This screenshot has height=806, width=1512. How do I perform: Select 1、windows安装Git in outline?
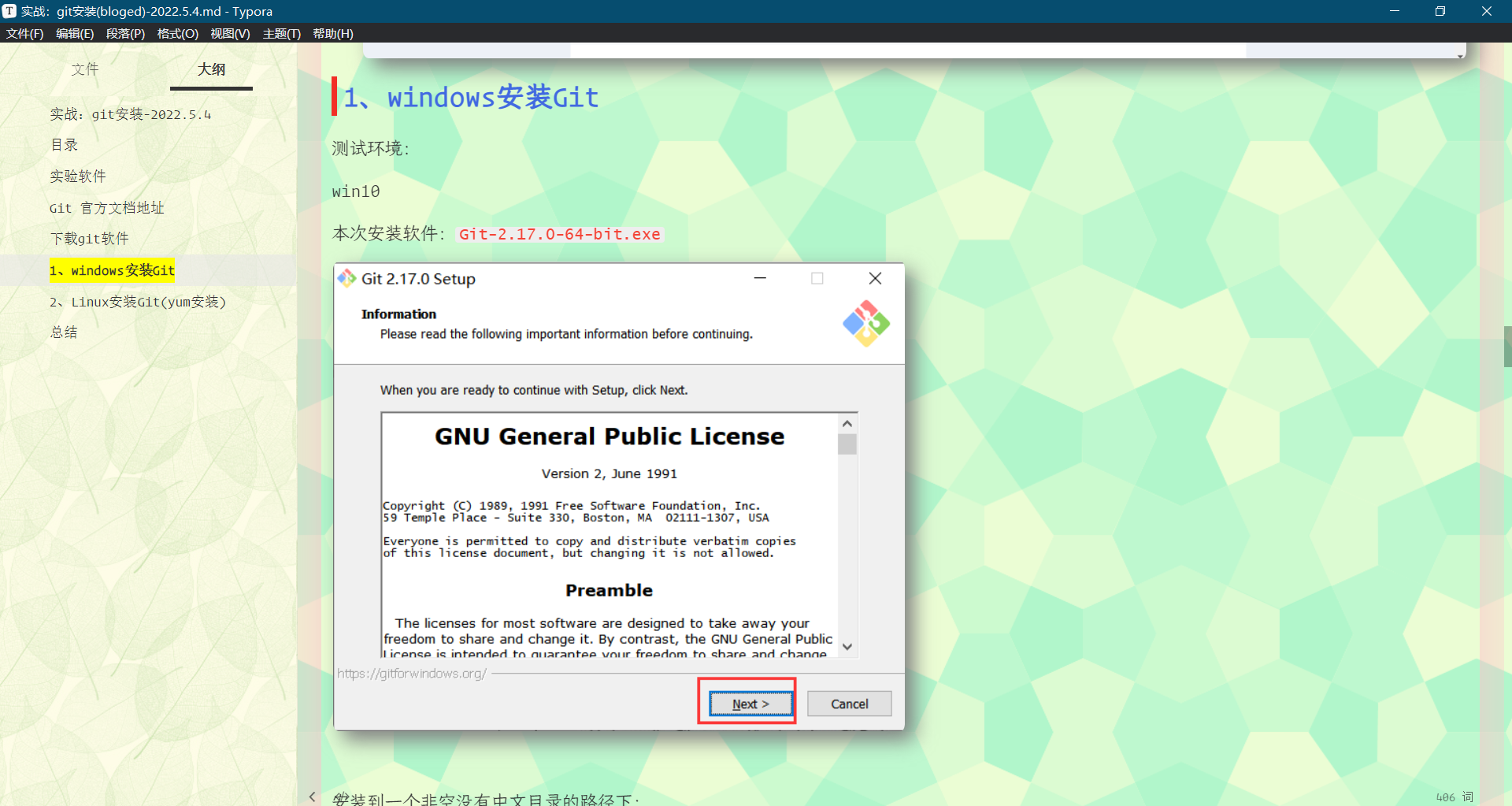(112, 270)
